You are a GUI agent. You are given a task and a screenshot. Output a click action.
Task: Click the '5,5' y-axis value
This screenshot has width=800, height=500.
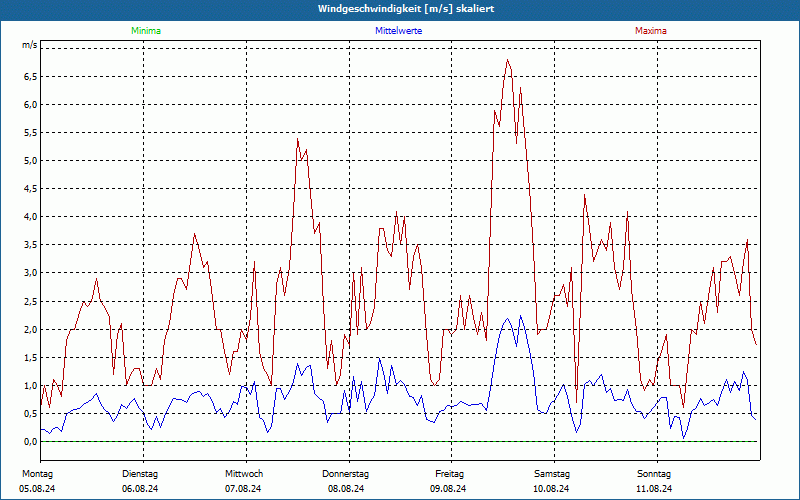coord(31,133)
